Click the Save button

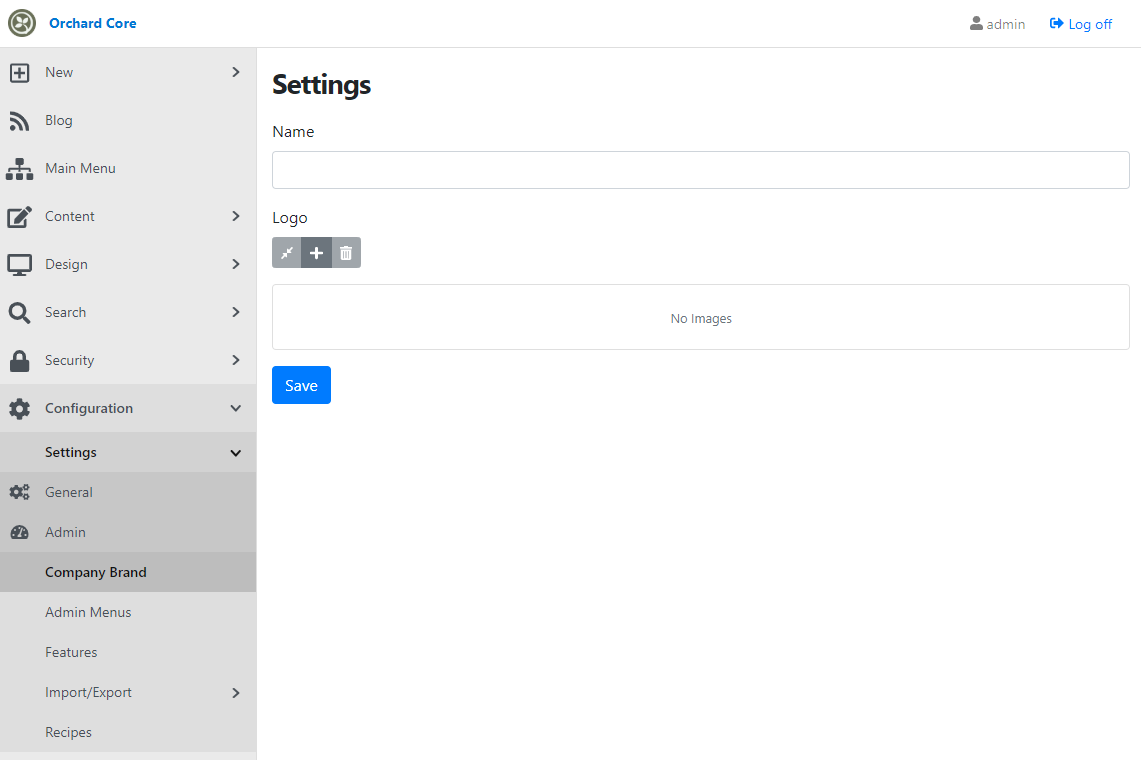click(x=301, y=385)
